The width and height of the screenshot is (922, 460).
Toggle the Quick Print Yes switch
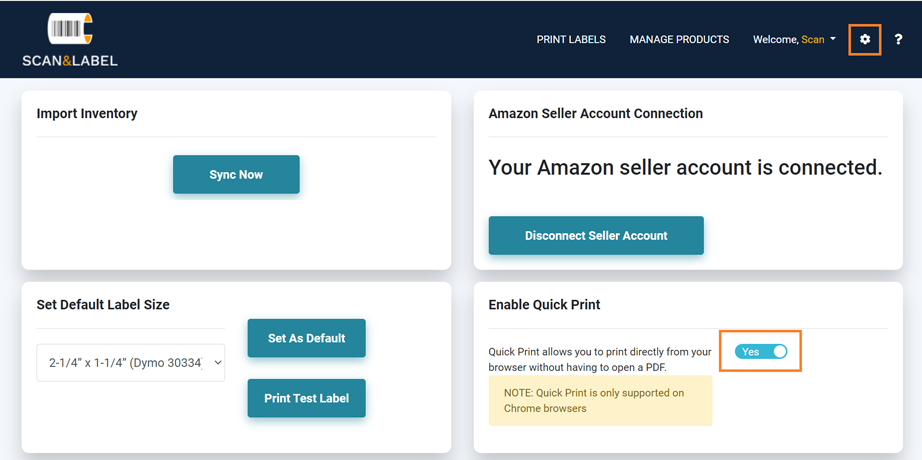point(761,352)
